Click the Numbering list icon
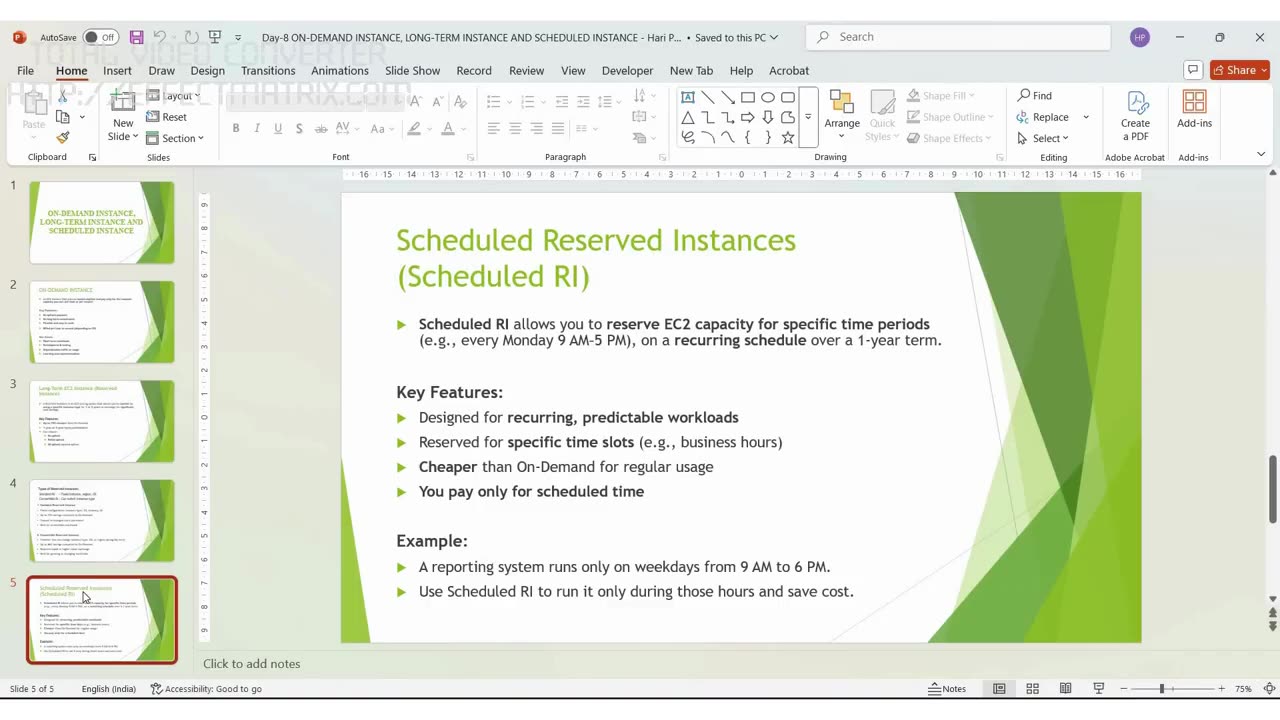 529,101
